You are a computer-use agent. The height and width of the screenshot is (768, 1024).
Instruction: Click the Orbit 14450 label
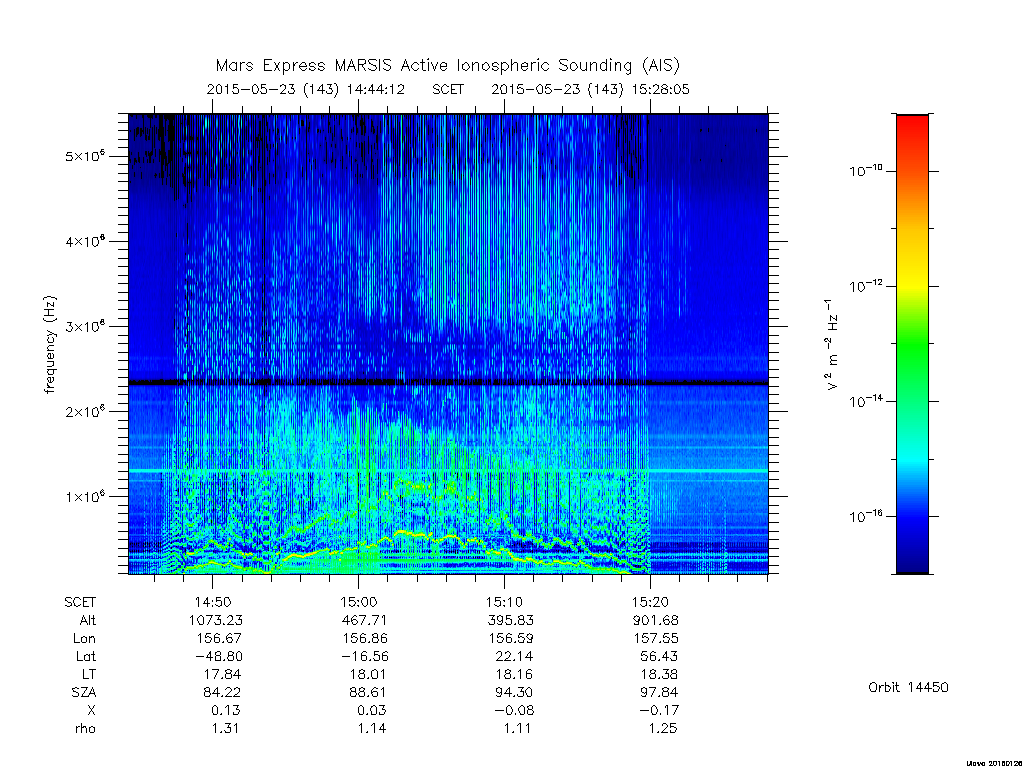(908, 687)
